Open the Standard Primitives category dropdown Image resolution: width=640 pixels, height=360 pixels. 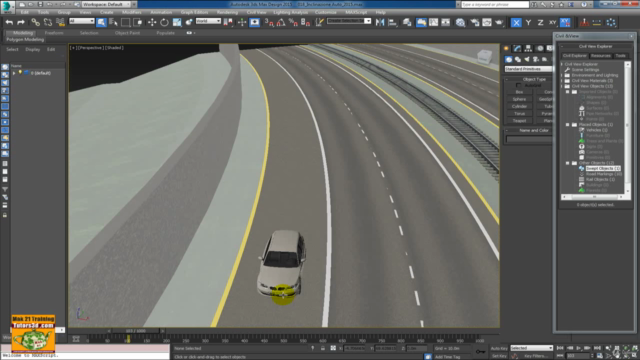pyautogui.click(x=529, y=69)
